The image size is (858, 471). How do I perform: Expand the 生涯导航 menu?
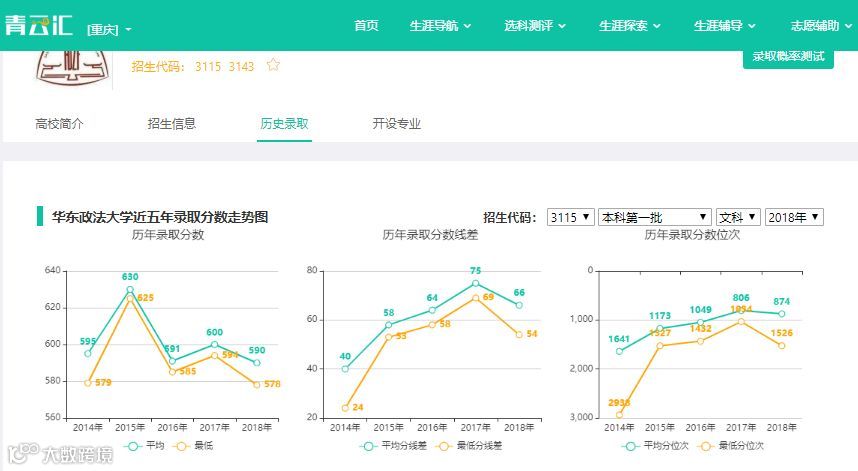pos(440,26)
